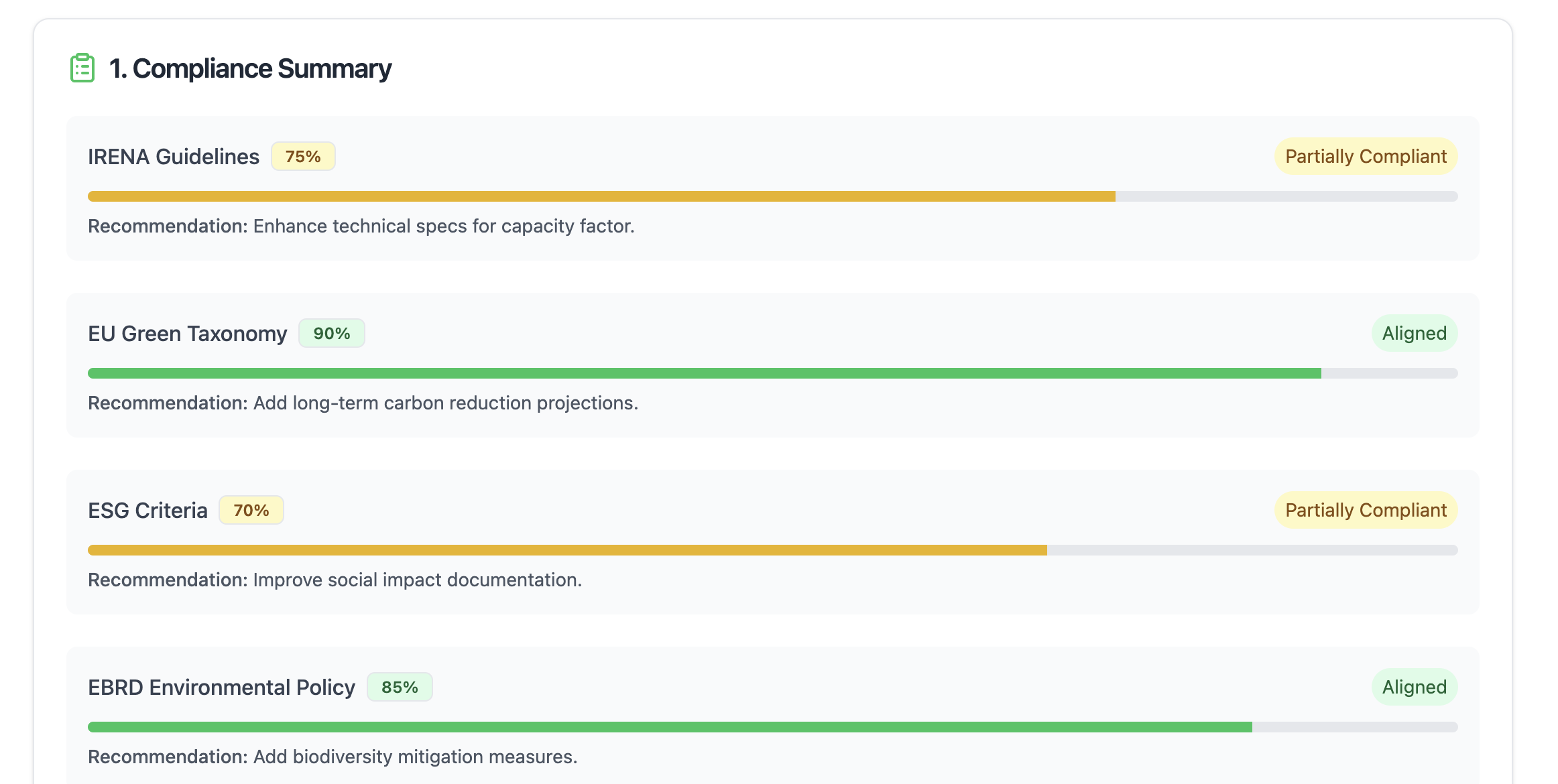The image size is (1558, 784).
Task: Click the Partially Compliant badge for IRENA Guidelines
Action: click(x=1366, y=156)
